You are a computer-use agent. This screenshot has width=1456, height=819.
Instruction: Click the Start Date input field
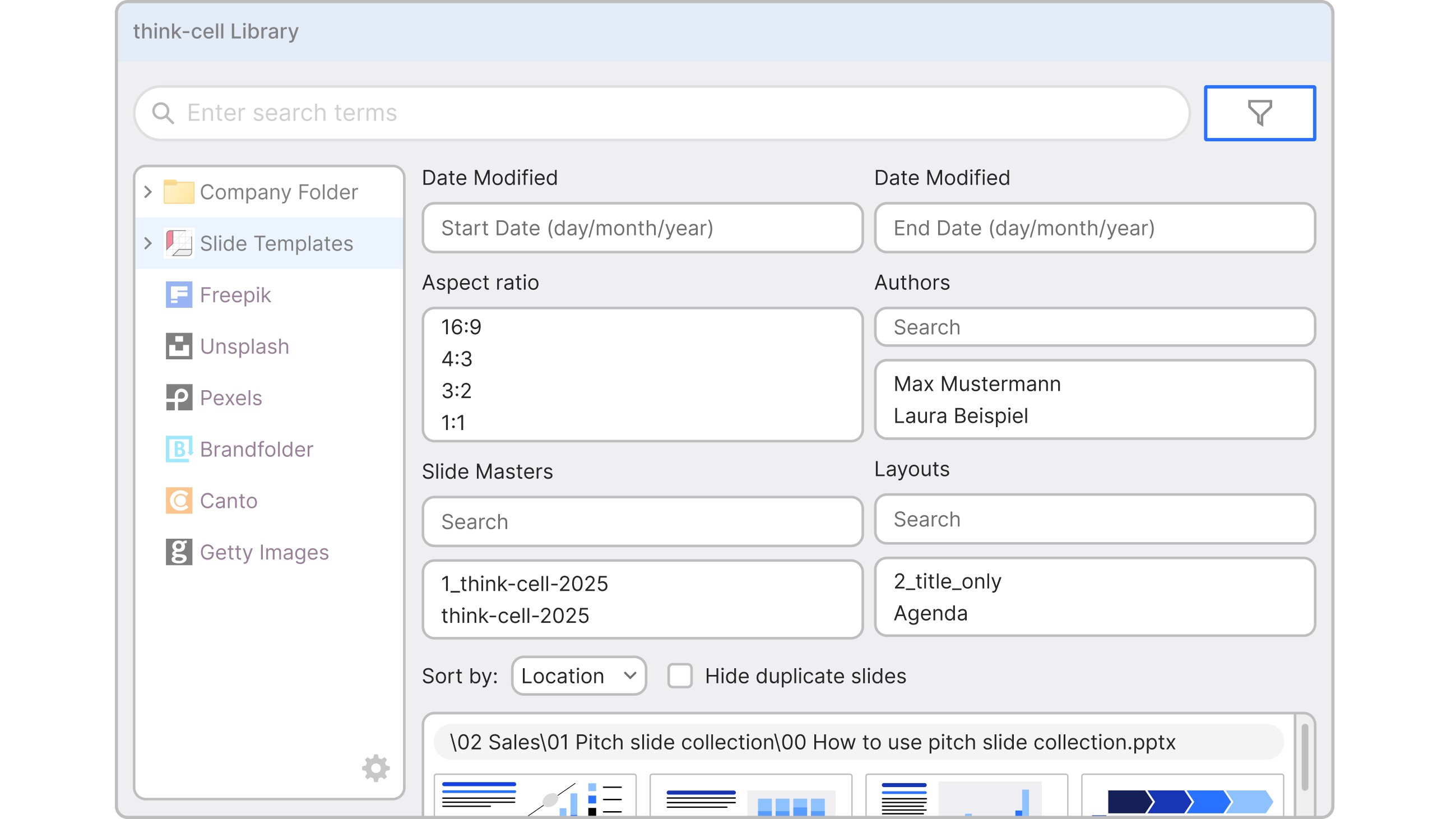click(642, 228)
